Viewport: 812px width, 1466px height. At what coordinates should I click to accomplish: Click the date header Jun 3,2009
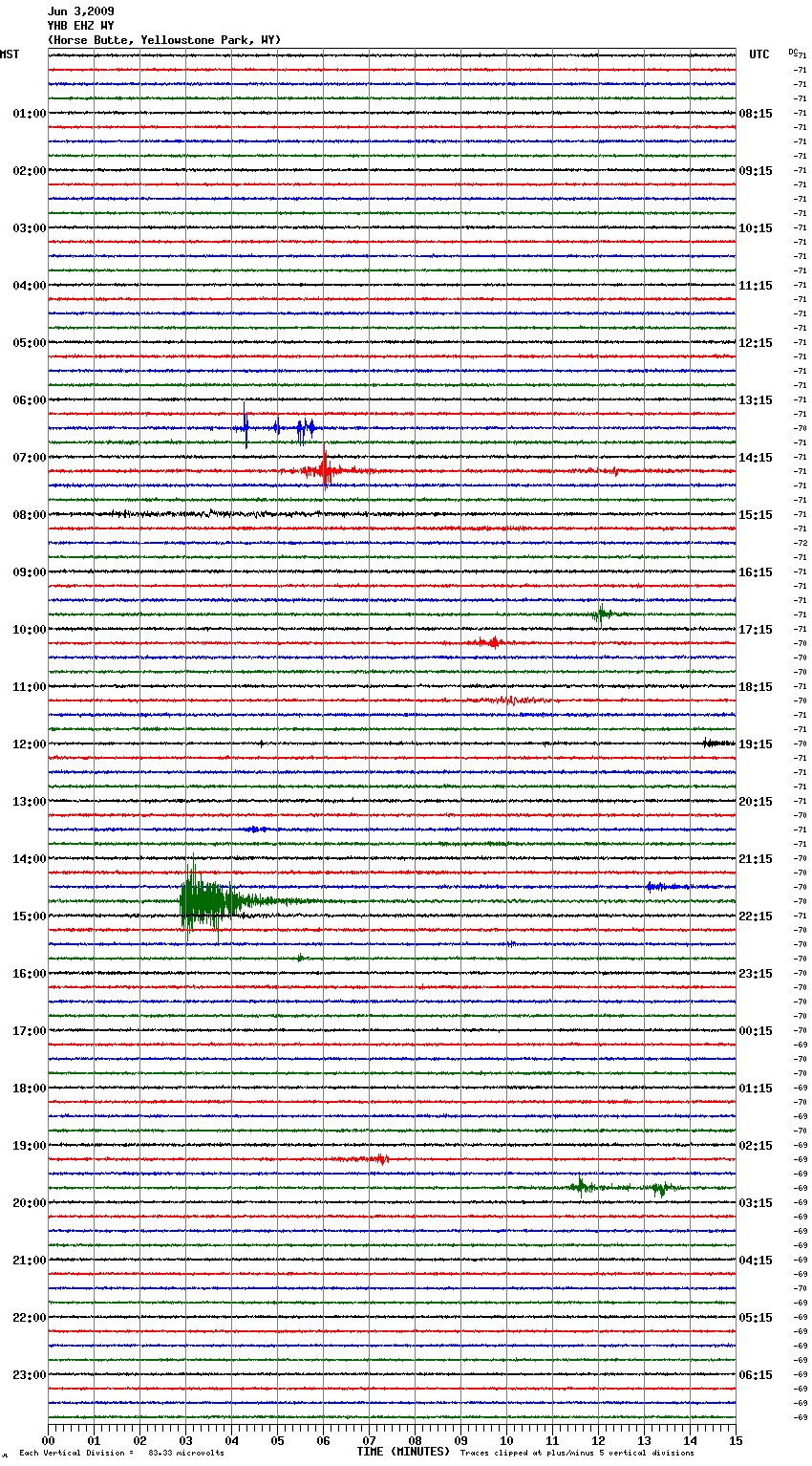80,11
